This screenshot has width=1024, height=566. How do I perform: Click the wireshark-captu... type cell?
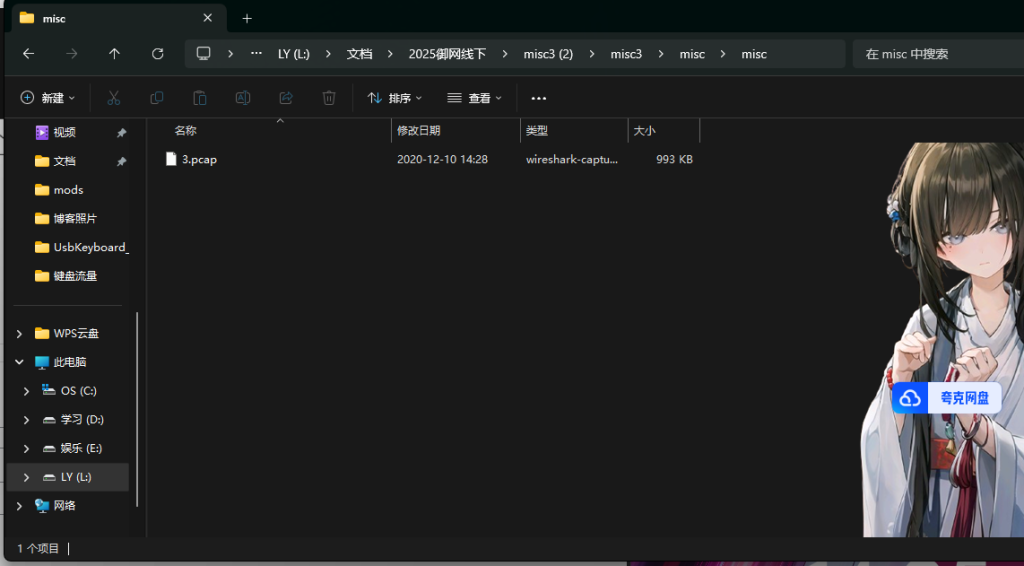pos(571,159)
